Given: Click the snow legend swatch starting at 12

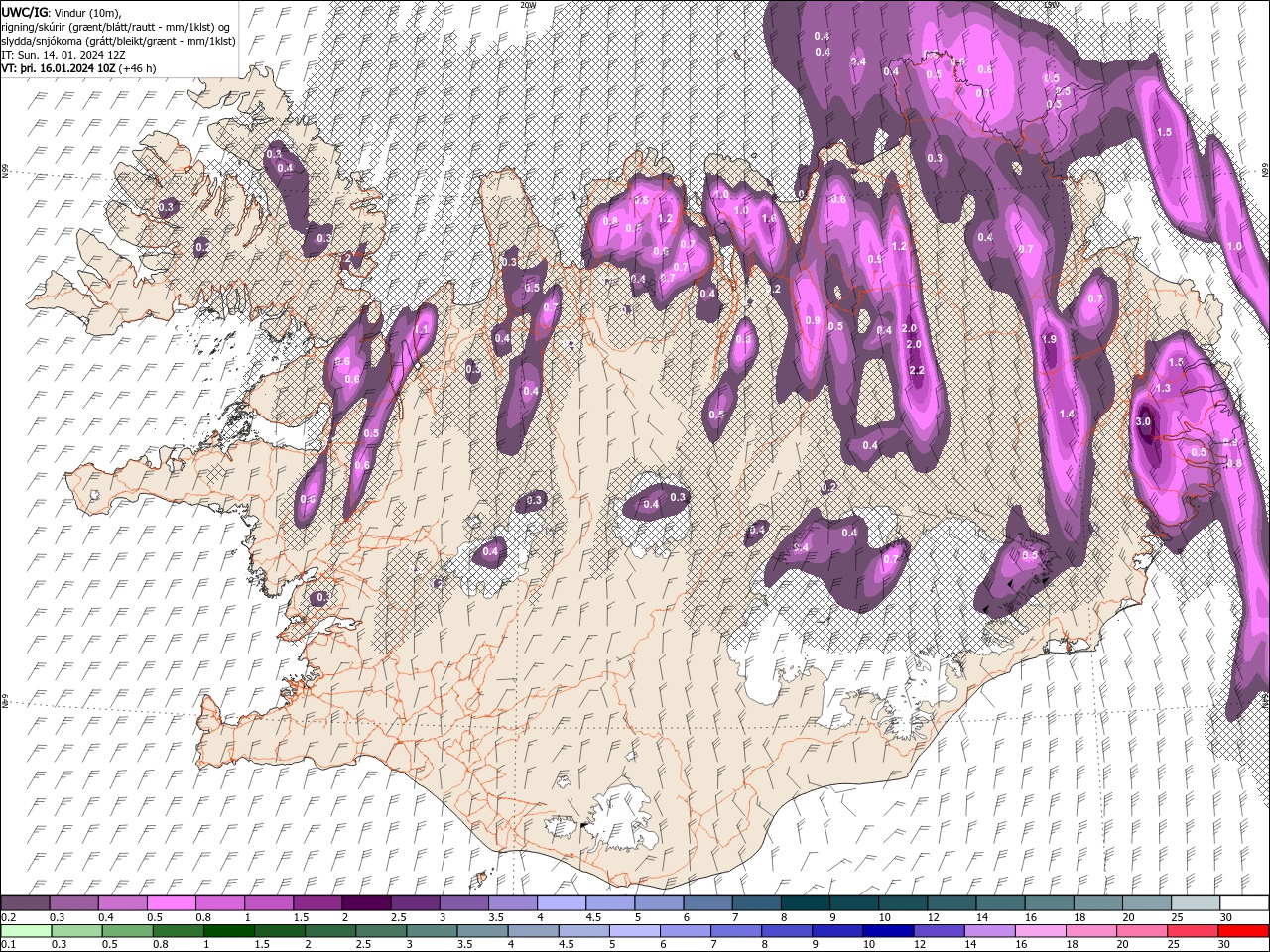Looking at the screenshot, I should click(x=952, y=903).
